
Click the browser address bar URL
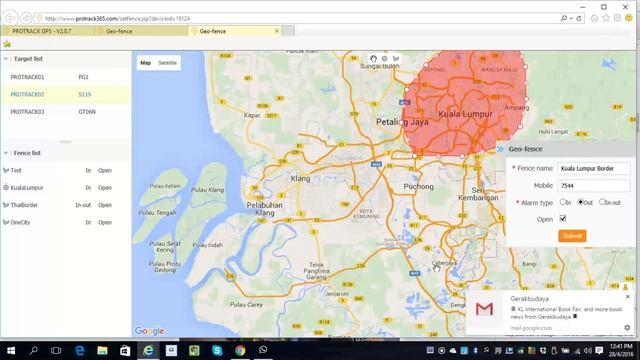pyautogui.click(x=117, y=19)
